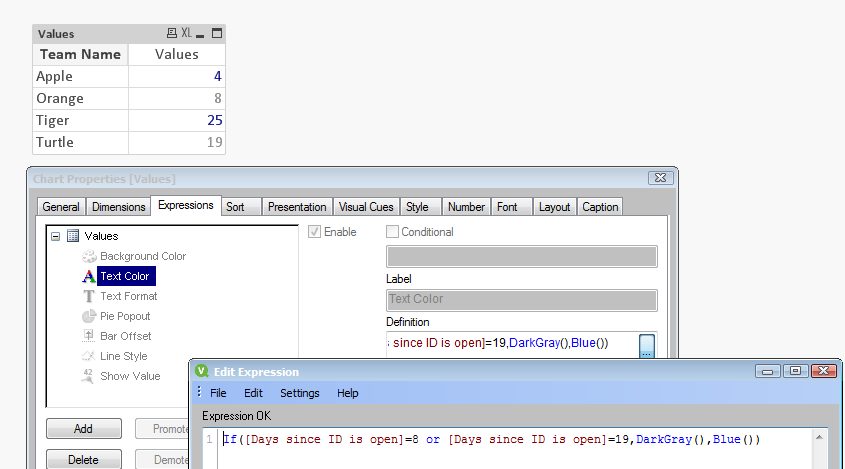Select the Background Color attribute icon

[x=89, y=256]
